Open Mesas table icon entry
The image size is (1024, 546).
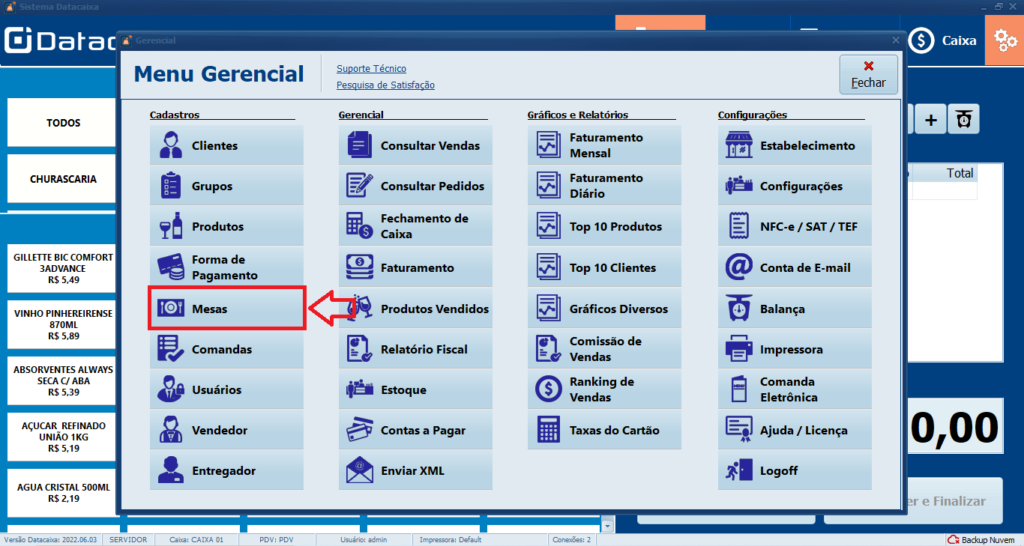[169, 309]
